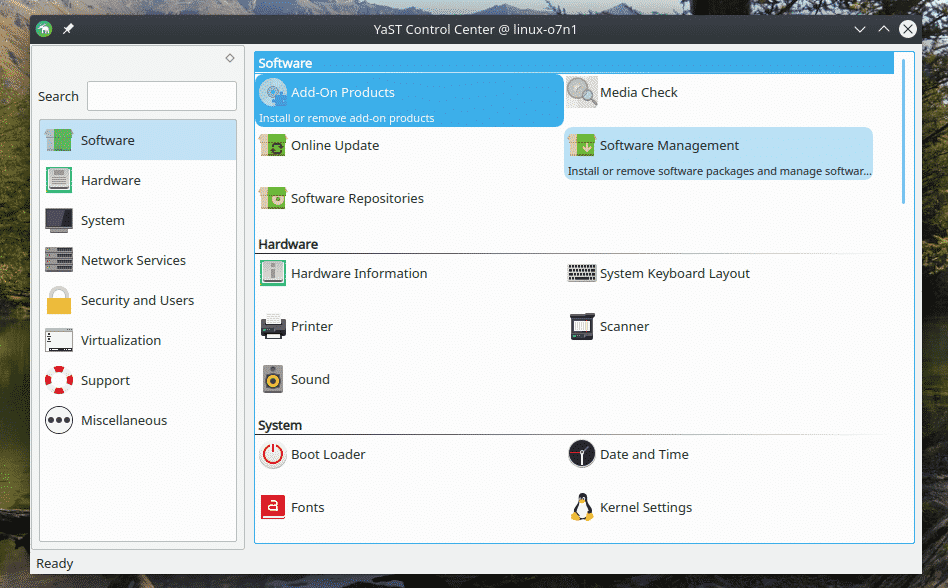Viewport: 948px width, 588px height.
Task: Focus the Search input field
Action: (x=161, y=96)
